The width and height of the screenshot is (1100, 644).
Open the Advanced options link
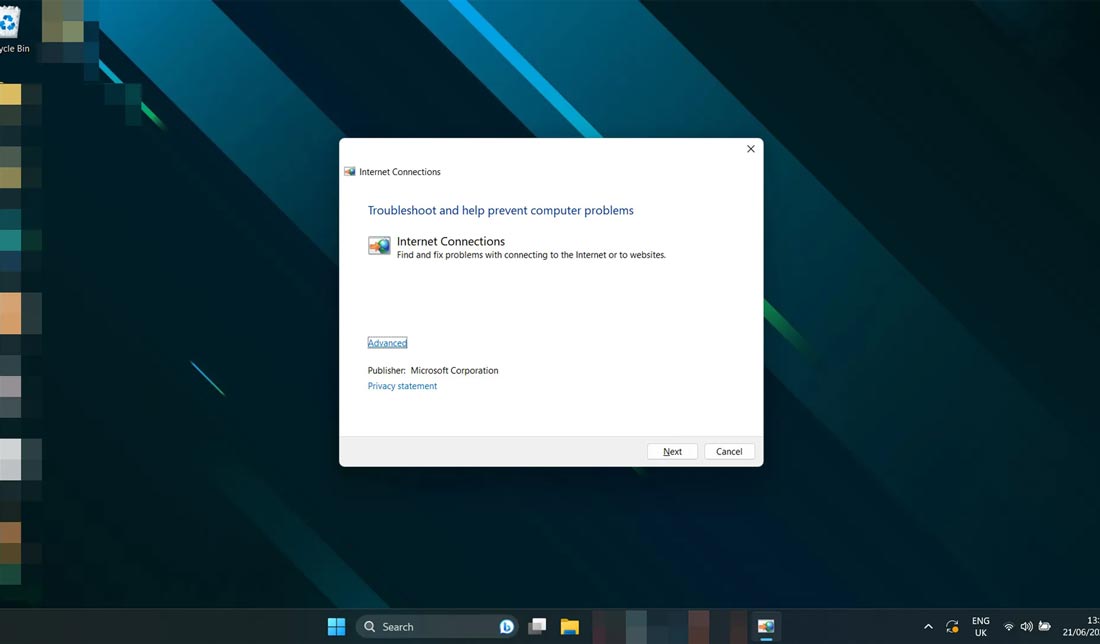387,343
